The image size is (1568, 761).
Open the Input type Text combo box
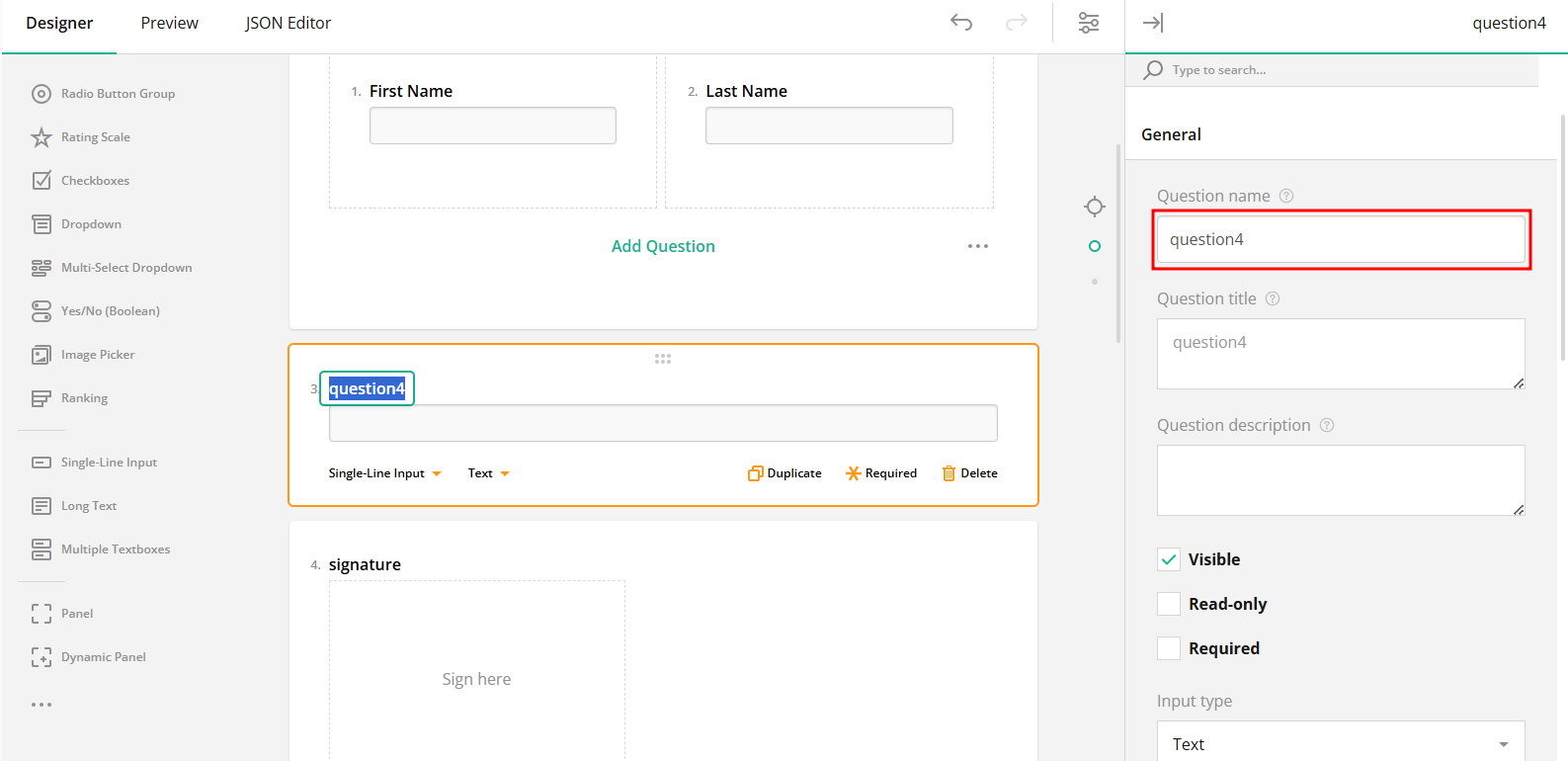(x=1340, y=743)
